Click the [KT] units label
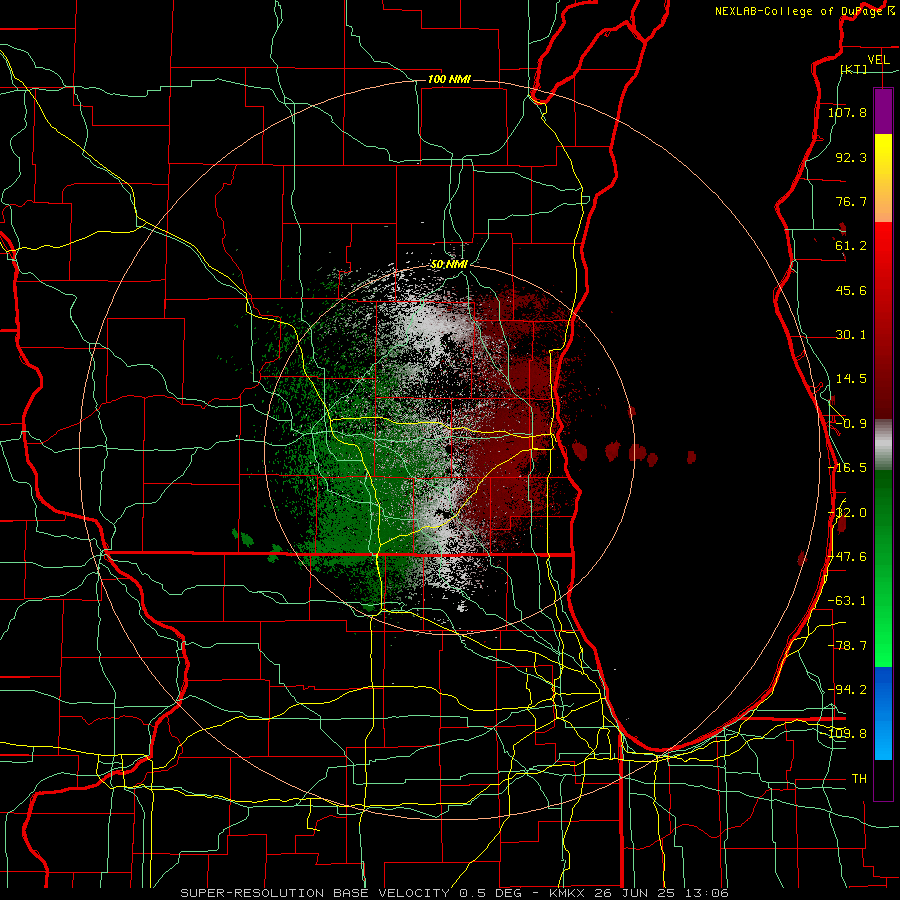The width and height of the screenshot is (900, 900). pos(854,69)
